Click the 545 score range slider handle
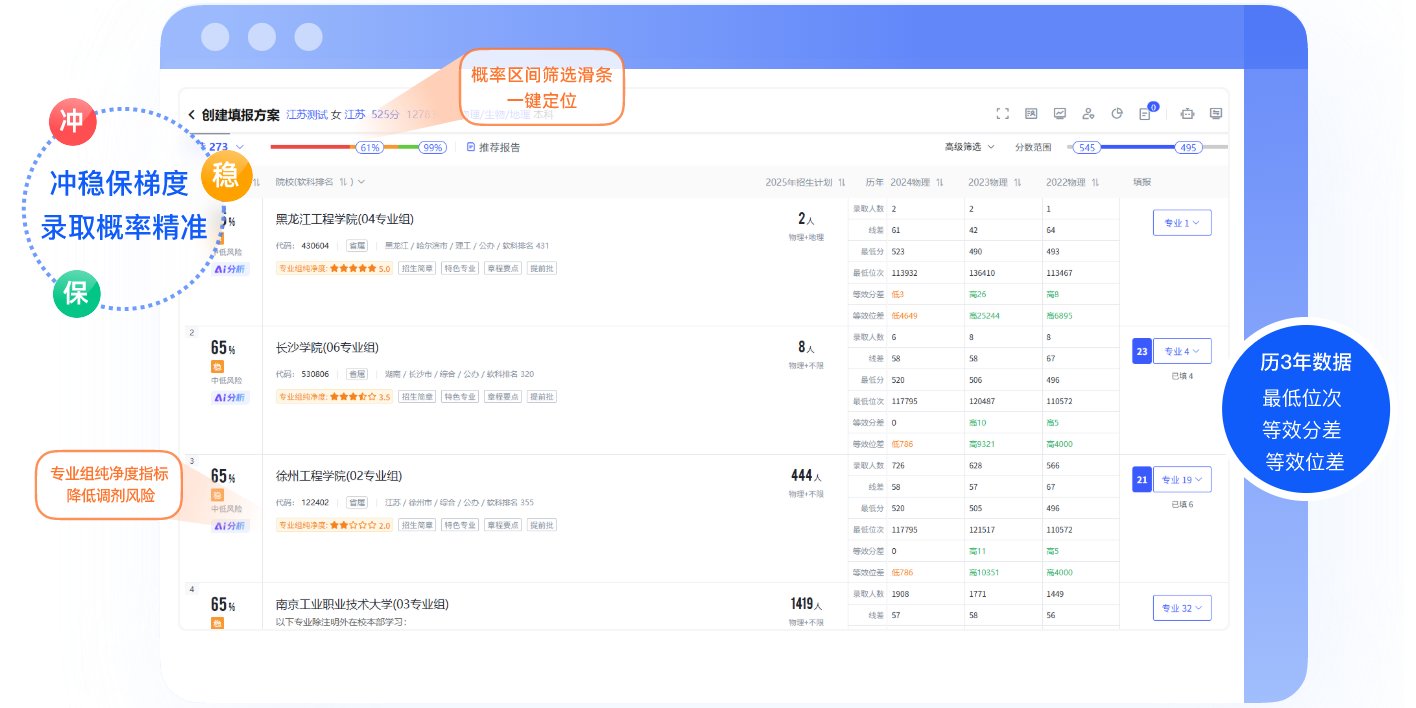 (x=1087, y=147)
